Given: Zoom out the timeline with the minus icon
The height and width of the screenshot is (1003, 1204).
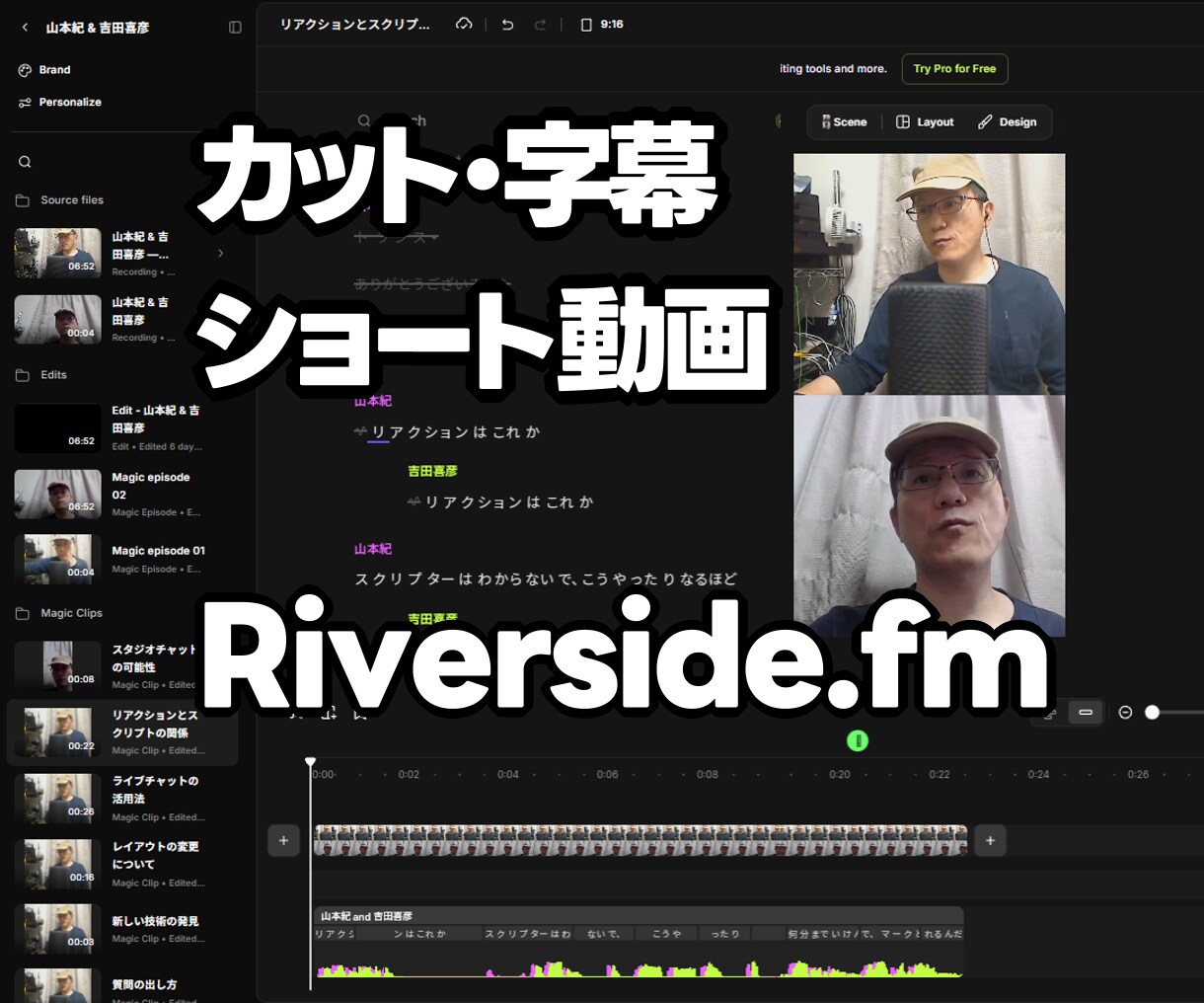Looking at the screenshot, I should 1125,713.
